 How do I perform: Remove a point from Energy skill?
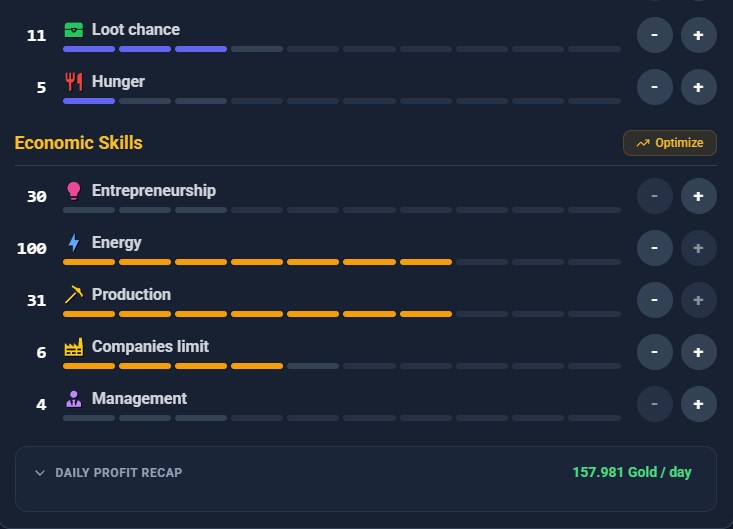point(654,248)
